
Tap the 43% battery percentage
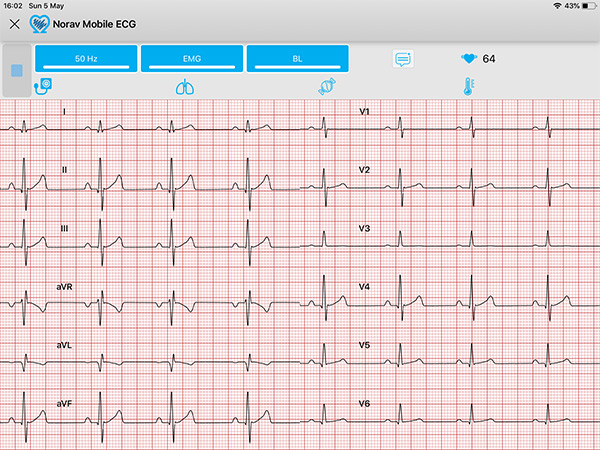pyautogui.click(x=572, y=6)
